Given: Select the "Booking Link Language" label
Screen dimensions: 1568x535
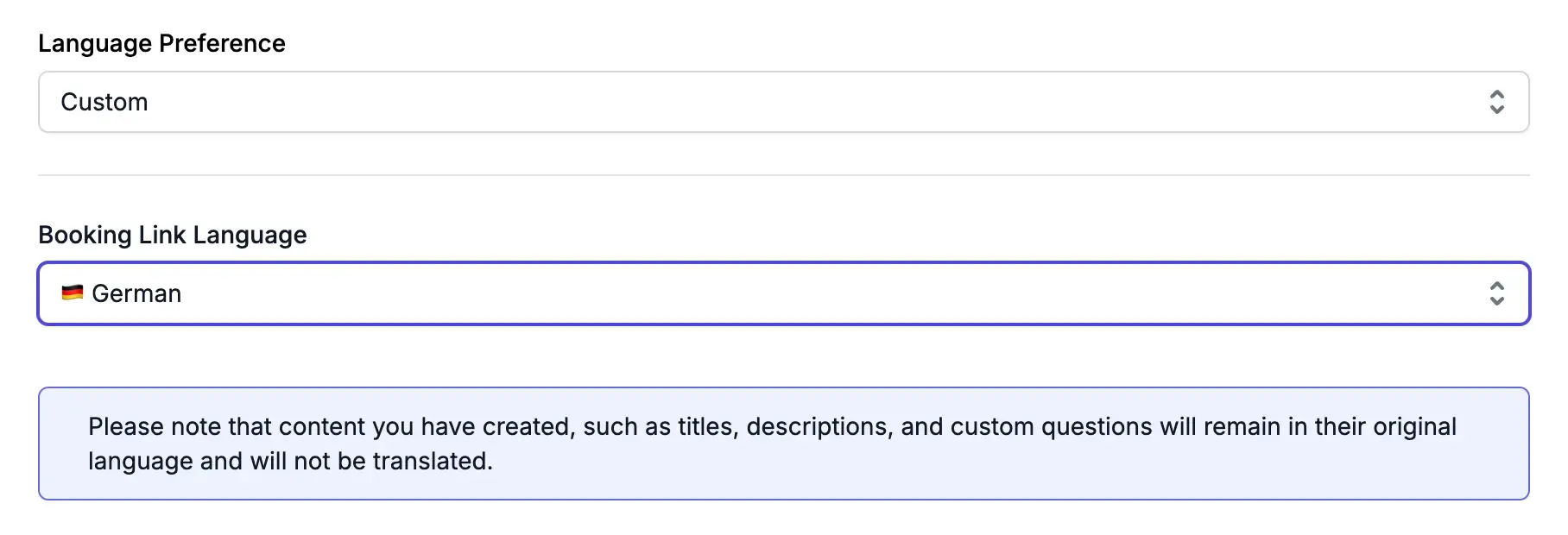Looking at the screenshot, I should tap(172, 235).
